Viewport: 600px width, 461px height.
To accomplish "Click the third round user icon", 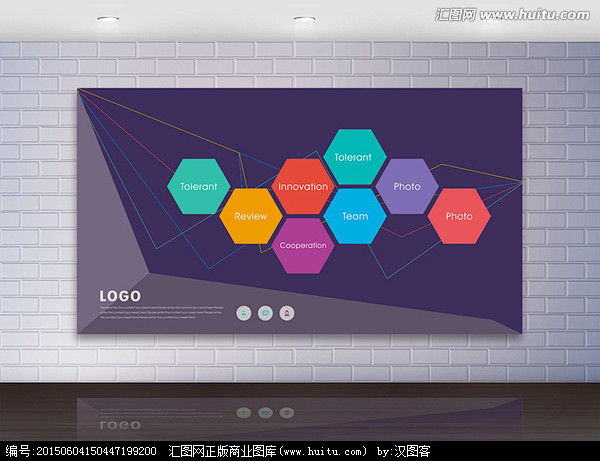I will [287, 312].
